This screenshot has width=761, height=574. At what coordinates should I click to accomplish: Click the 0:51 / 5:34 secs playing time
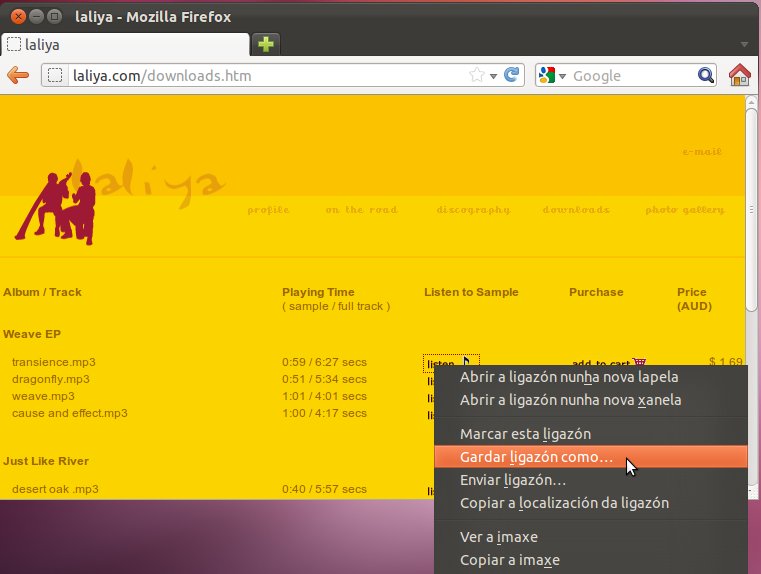click(x=324, y=379)
